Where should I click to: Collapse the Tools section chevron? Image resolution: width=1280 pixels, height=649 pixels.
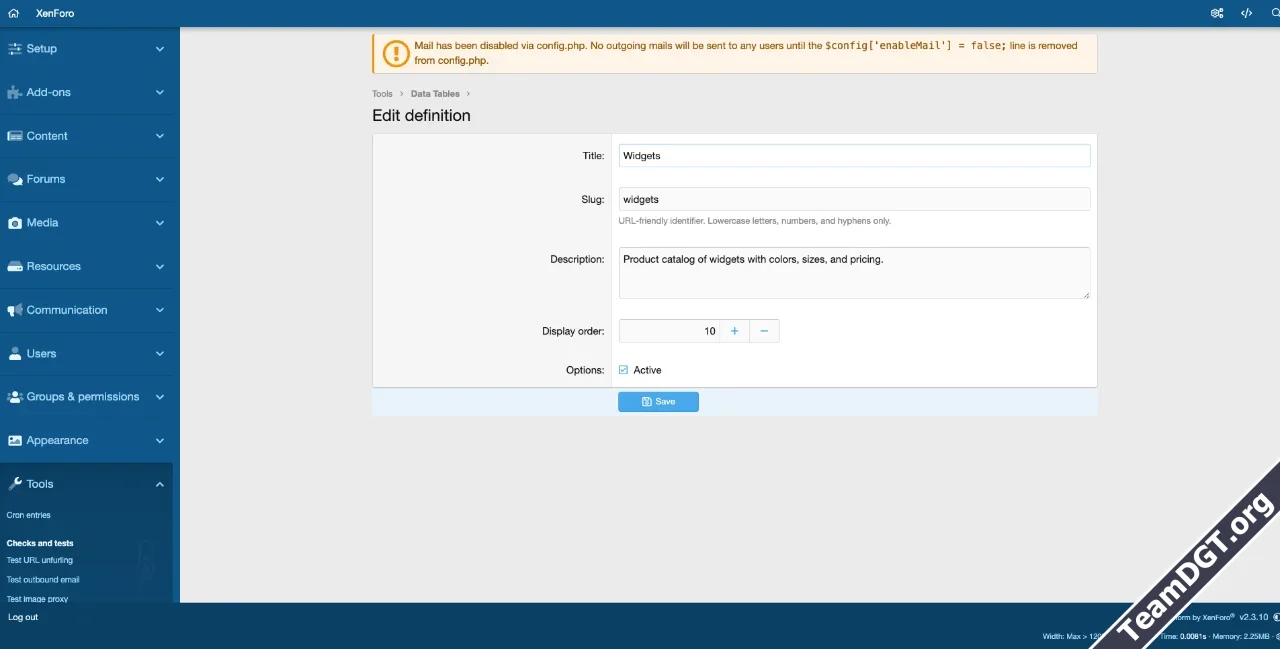click(x=160, y=484)
